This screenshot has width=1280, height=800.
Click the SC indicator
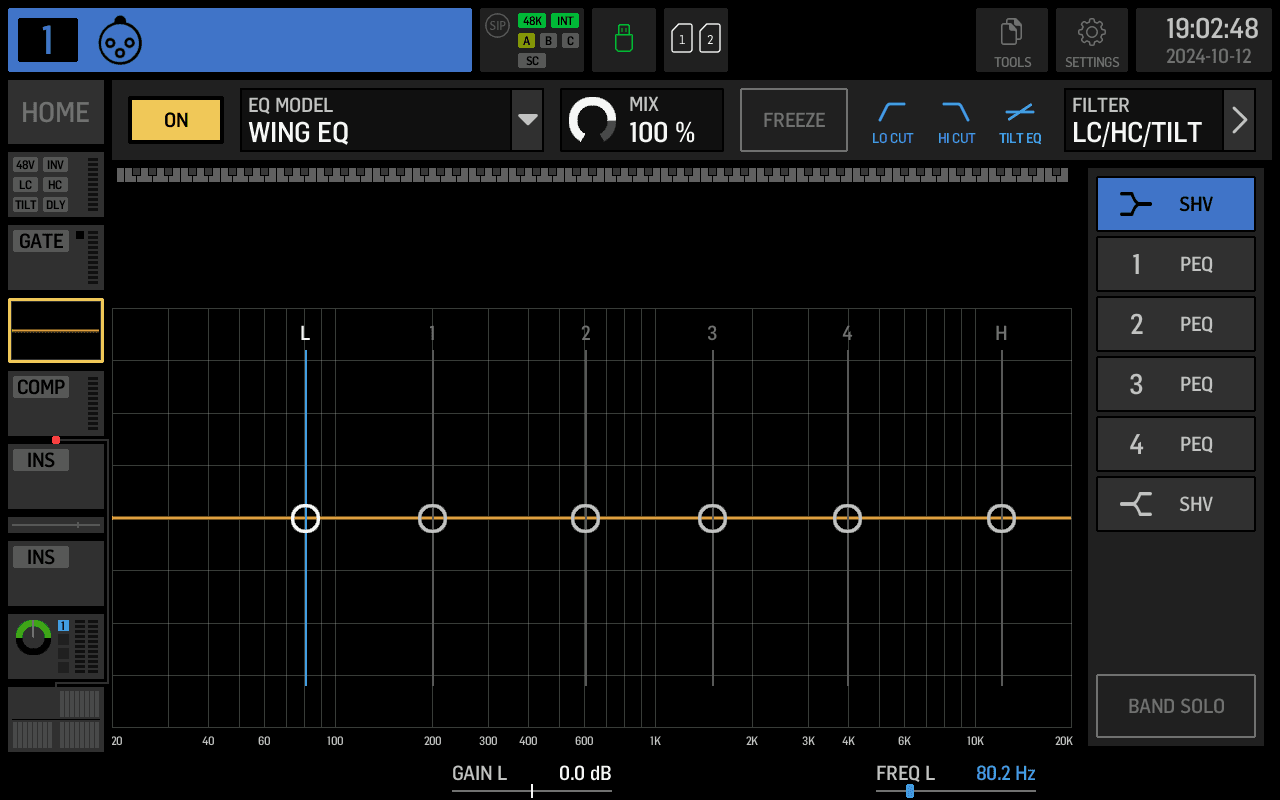pos(532,61)
